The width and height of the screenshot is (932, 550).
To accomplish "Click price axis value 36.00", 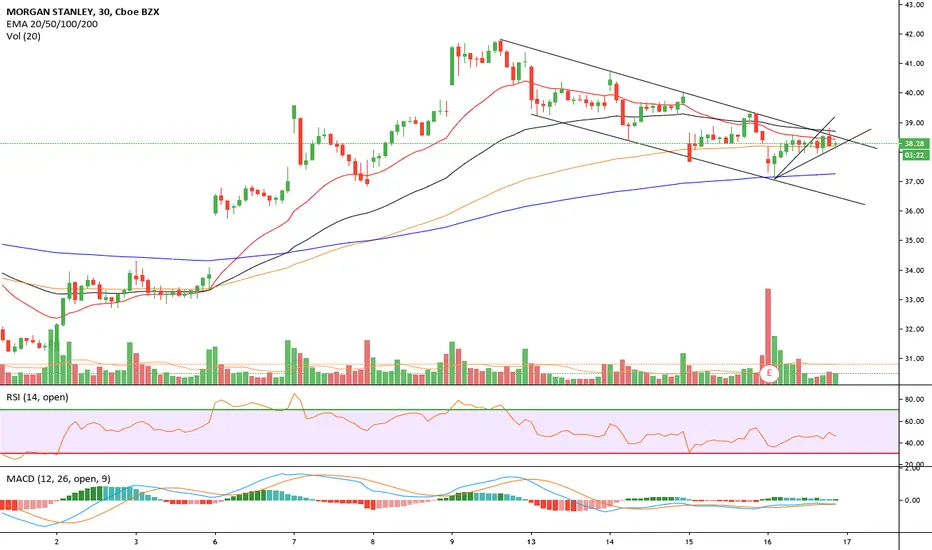I will pos(914,211).
